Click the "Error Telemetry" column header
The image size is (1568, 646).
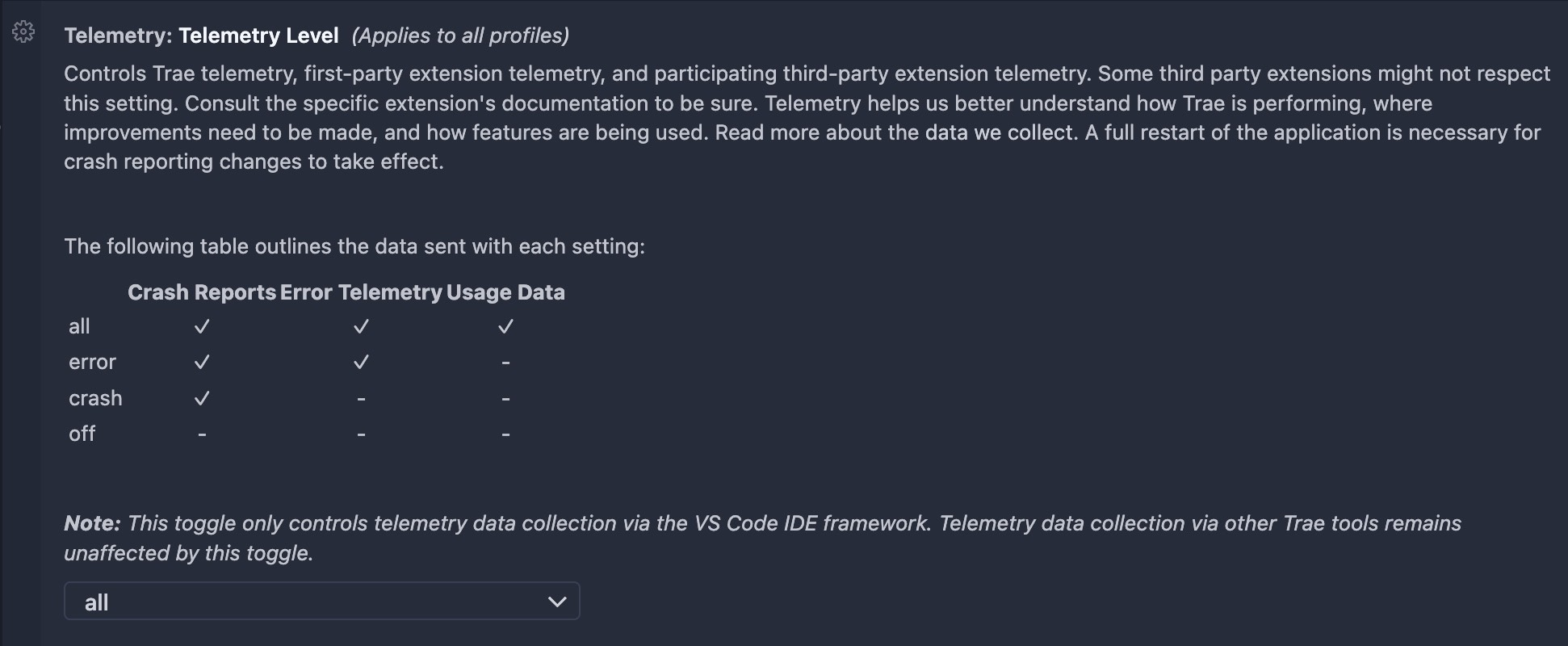pyautogui.click(x=361, y=292)
